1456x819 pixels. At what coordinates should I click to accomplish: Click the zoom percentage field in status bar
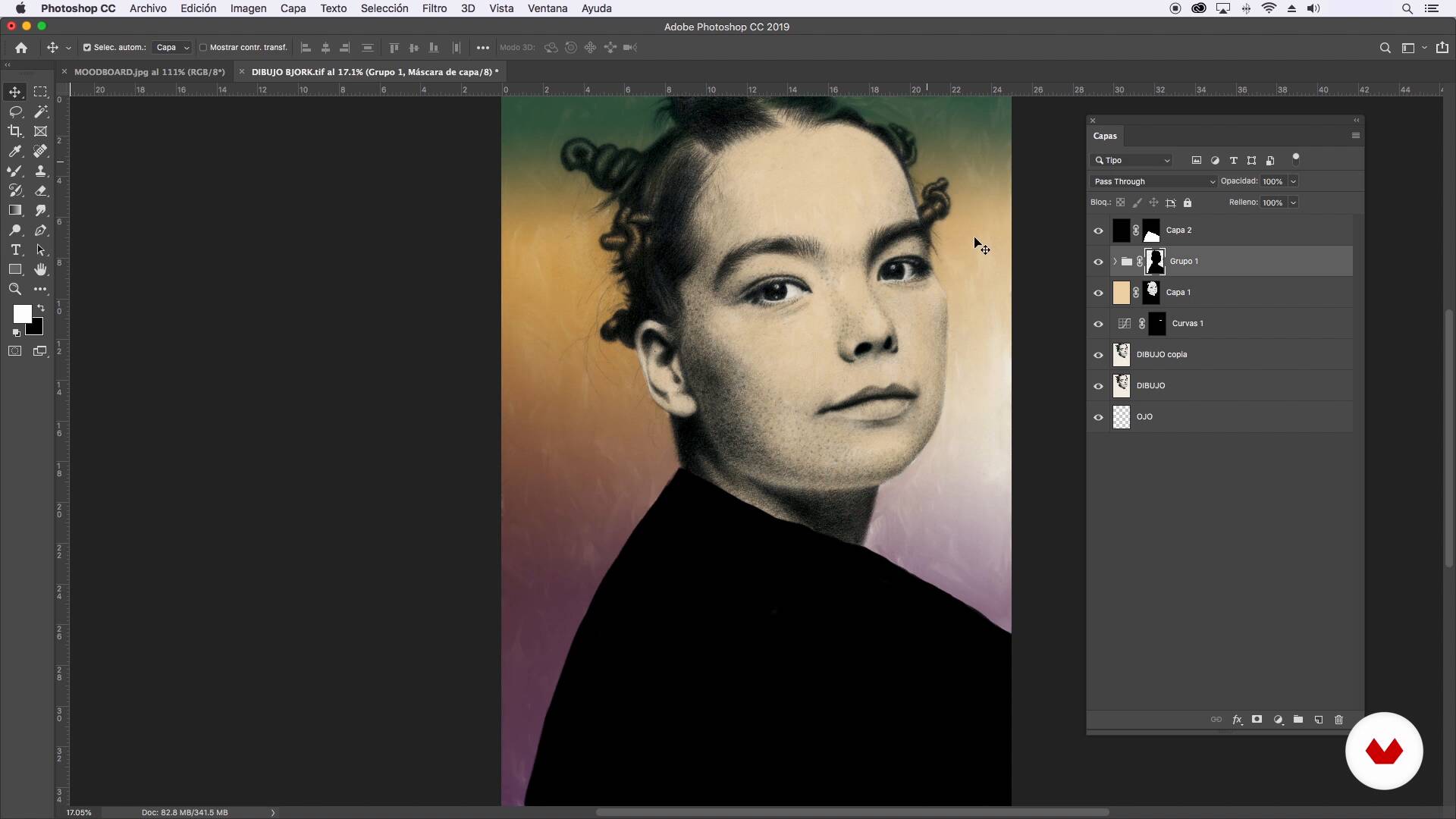click(x=79, y=812)
